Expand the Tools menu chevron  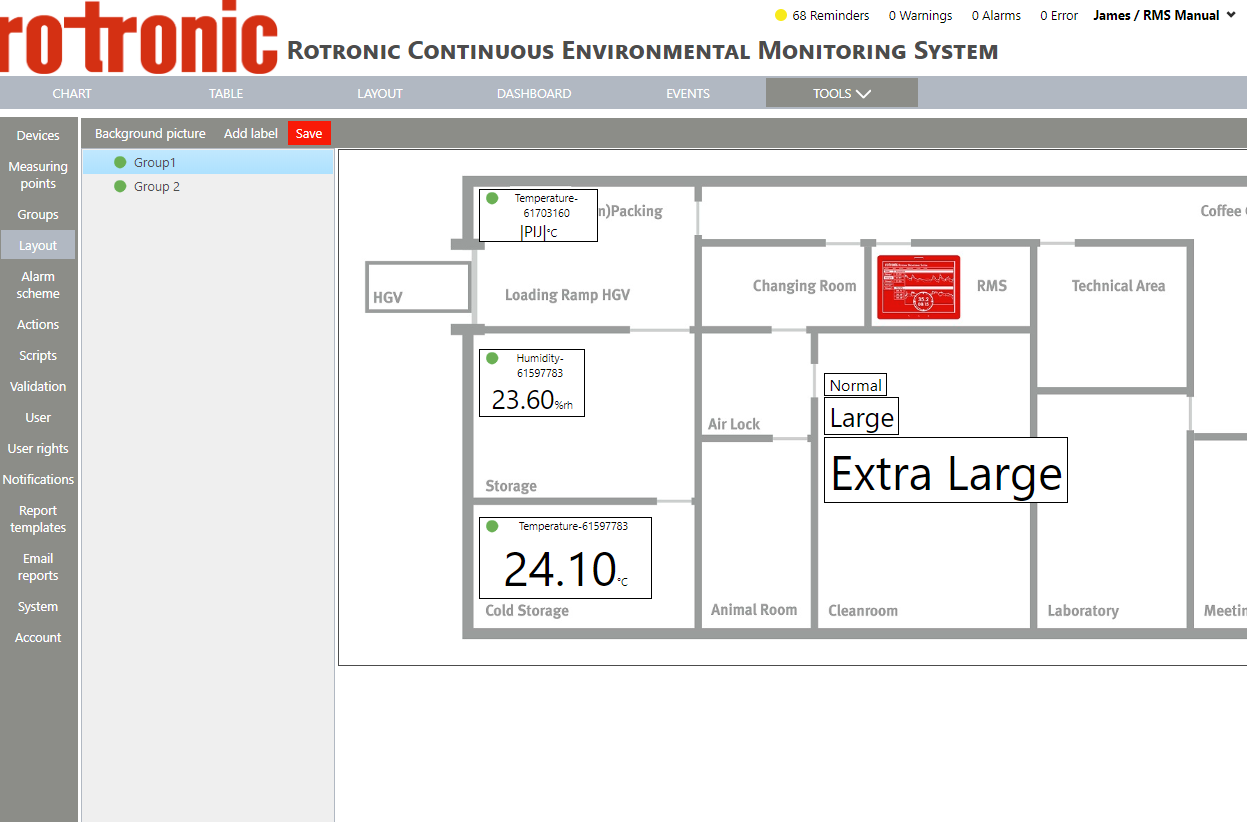(x=864, y=93)
